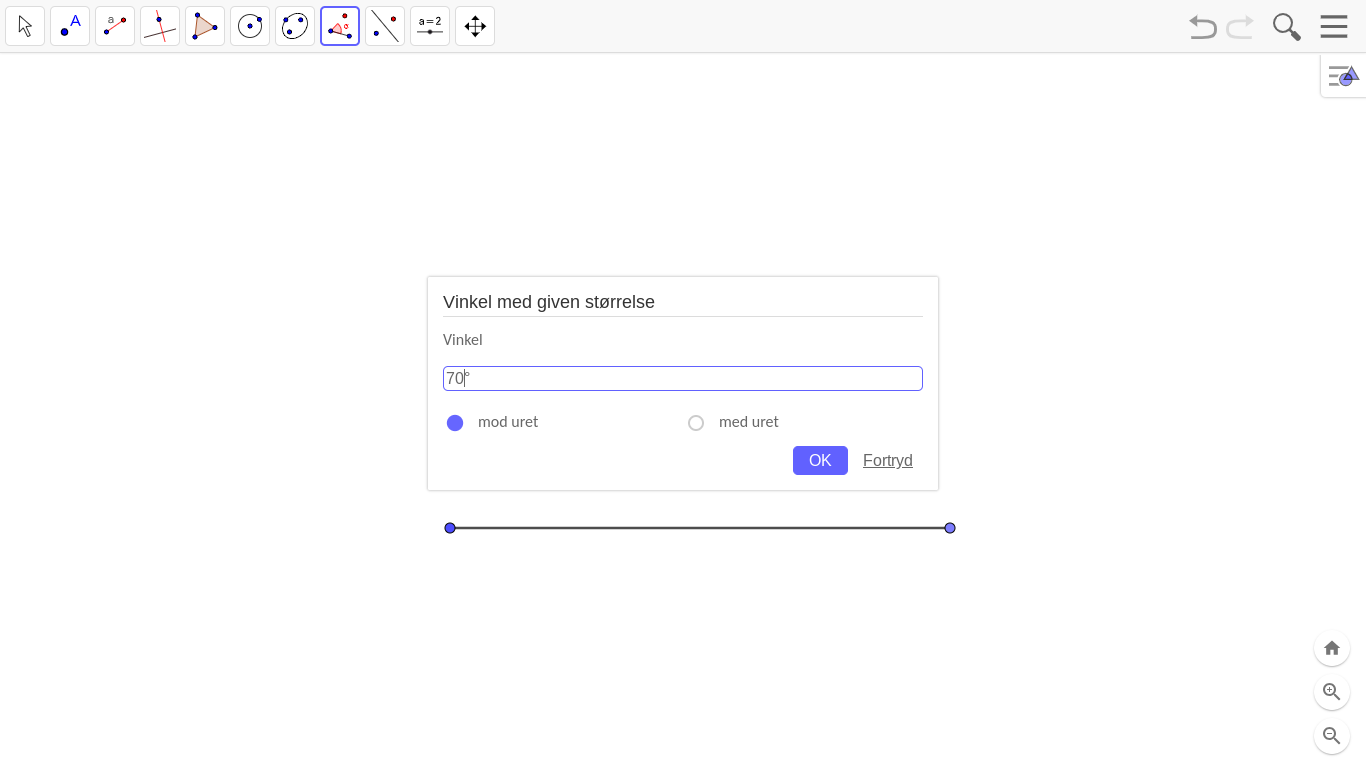
Task: Choose the Line through two points tool
Action: point(115,26)
